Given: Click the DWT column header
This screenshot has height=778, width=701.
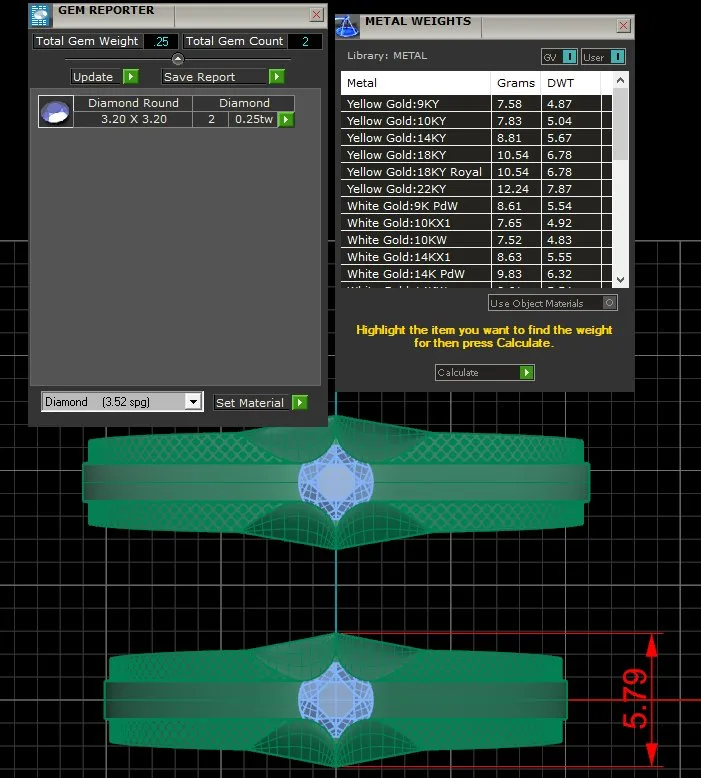Looking at the screenshot, I should tap(571, 83).
